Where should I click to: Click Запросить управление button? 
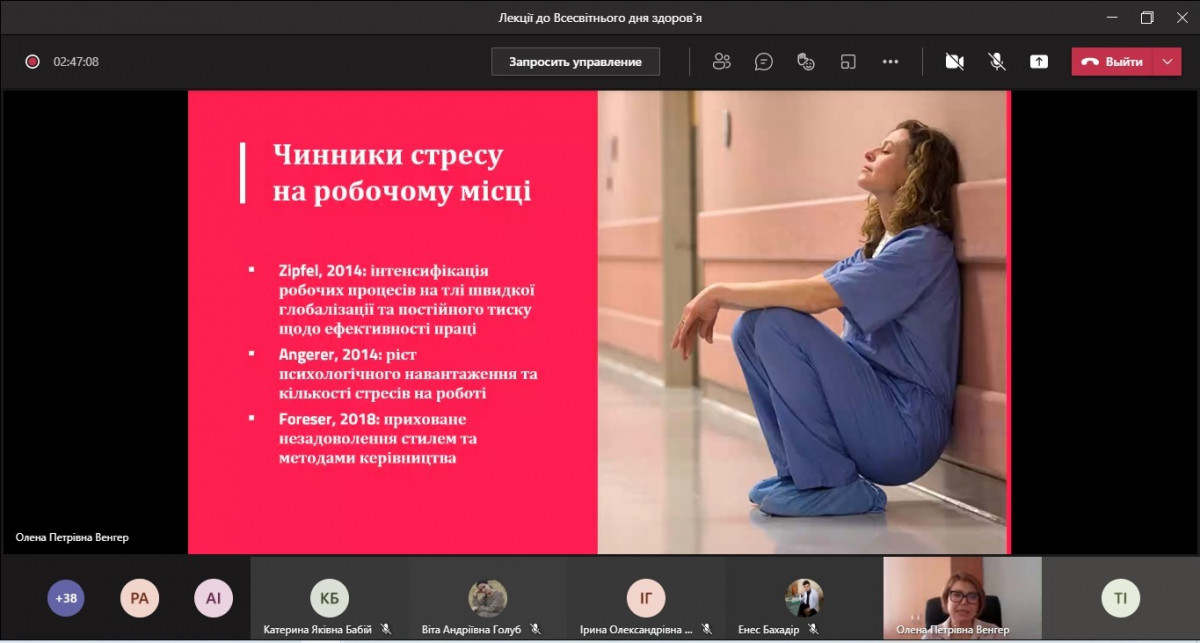point(575,62)
